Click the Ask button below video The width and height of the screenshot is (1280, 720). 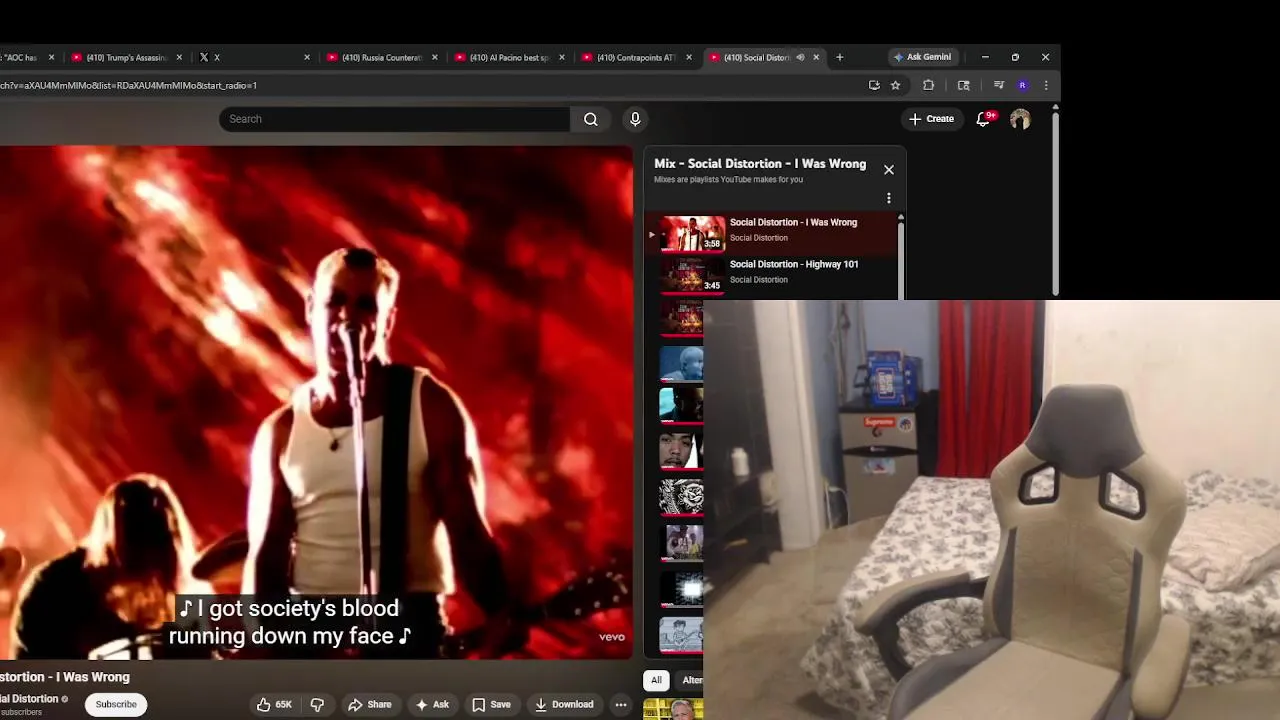432,704
